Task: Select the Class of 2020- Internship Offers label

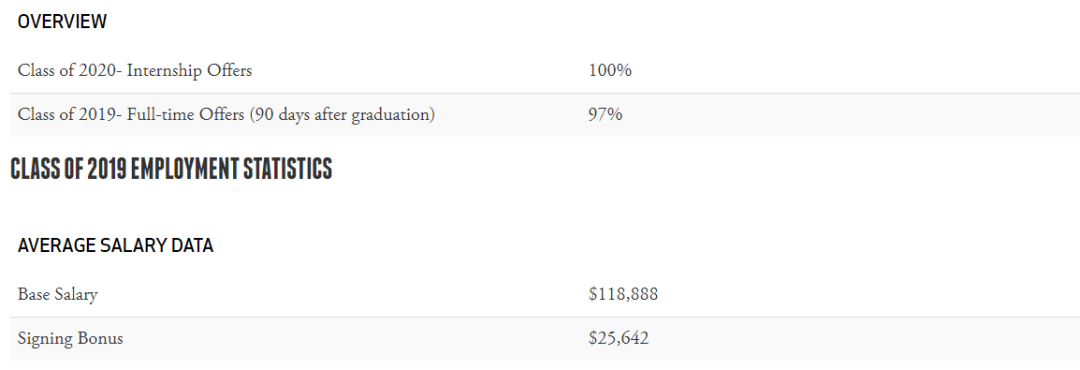Action: click(x=135, y=70)
